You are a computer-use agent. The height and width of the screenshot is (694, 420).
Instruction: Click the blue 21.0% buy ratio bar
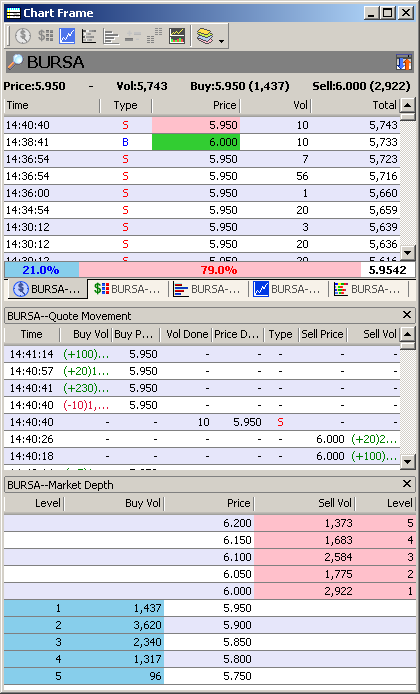point(42,270)
